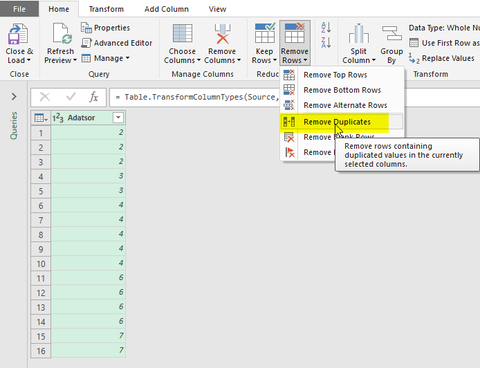
Task: Select the Adatsor column header
Action: click(88, 118)
